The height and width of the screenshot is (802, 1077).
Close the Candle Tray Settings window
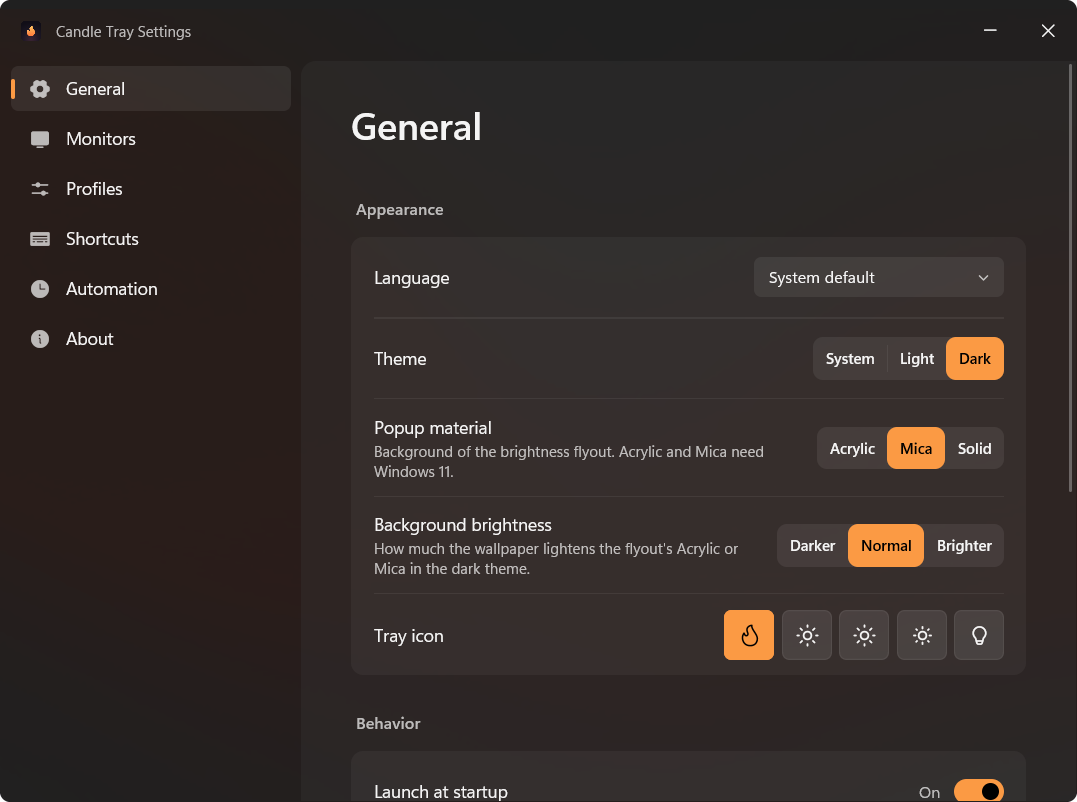point(1047,31)
